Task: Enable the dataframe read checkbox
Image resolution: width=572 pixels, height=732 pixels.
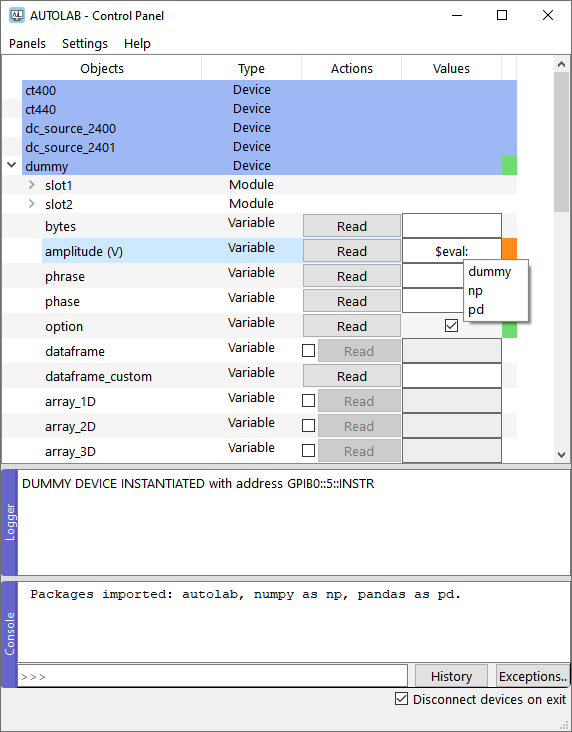Action: [x=308, y=351]
